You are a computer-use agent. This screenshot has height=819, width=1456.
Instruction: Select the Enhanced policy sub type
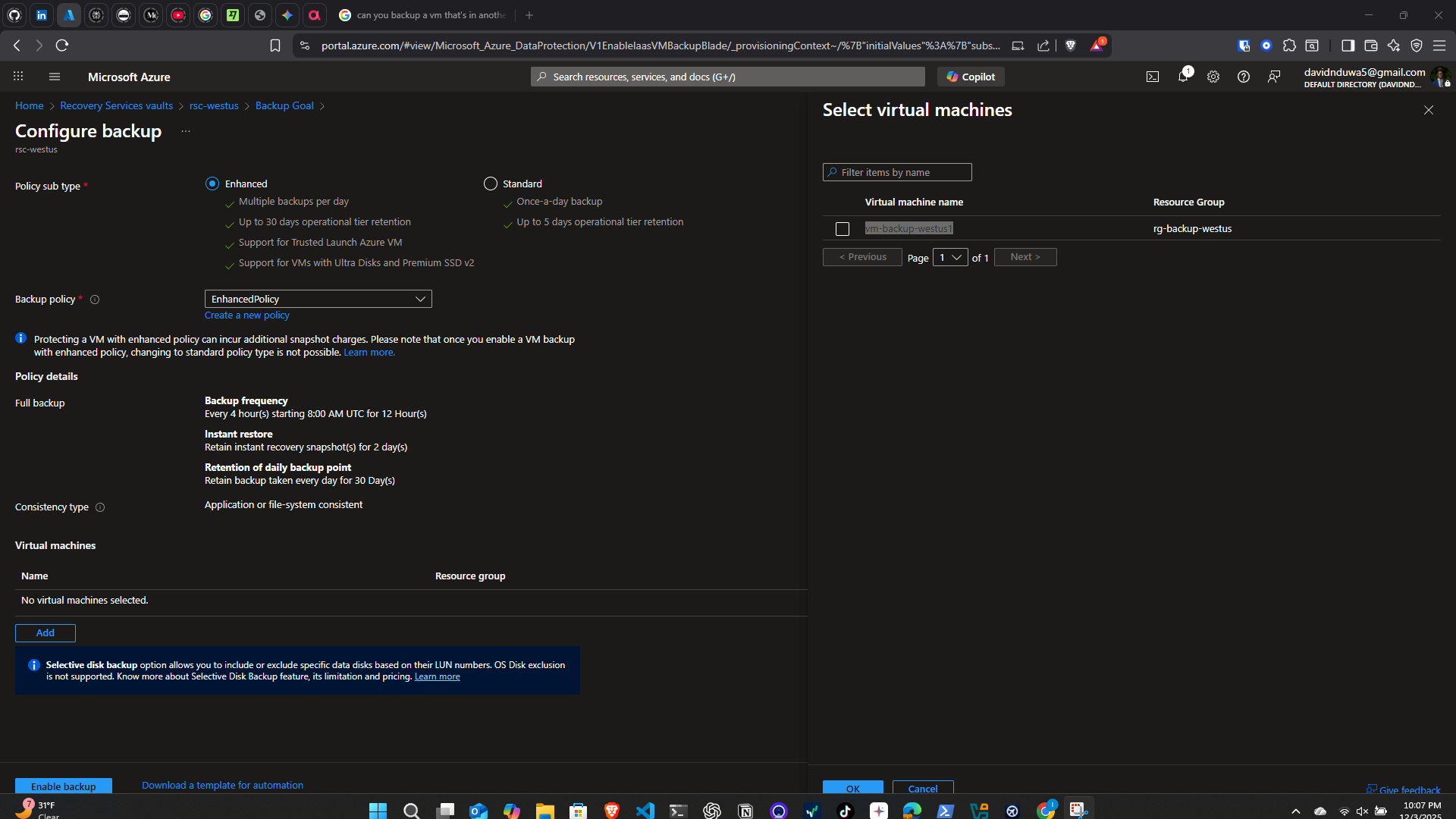pyautogui.click(x=212, y=184)
